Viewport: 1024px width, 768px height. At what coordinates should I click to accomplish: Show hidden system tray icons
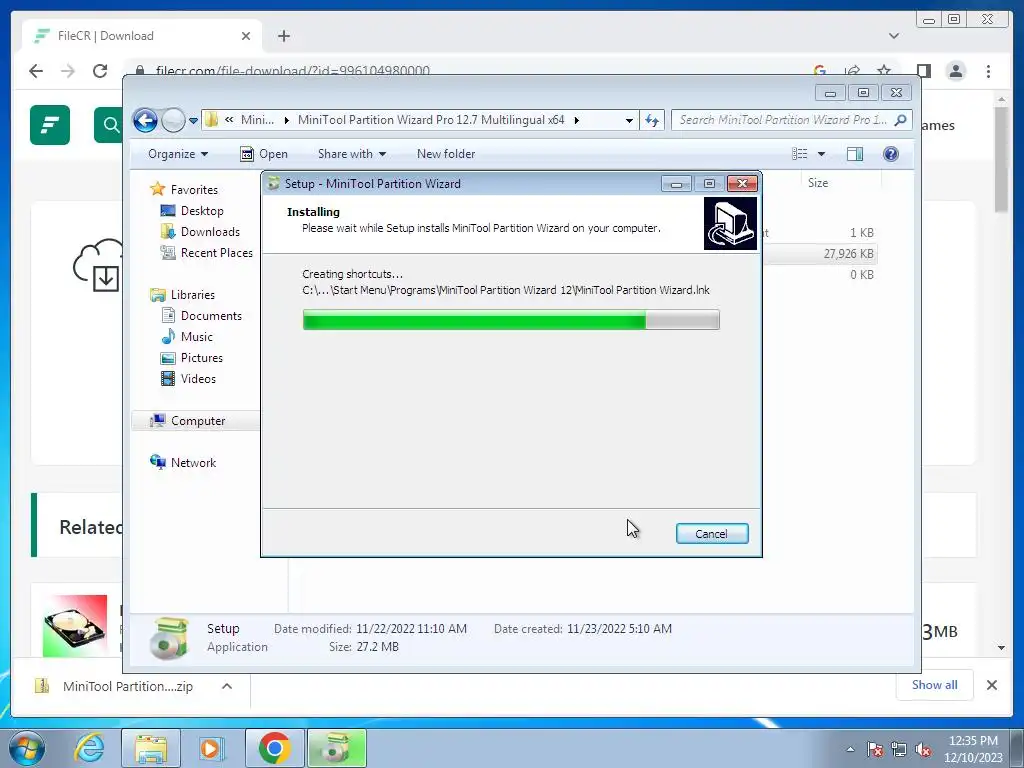coord(850,750)
